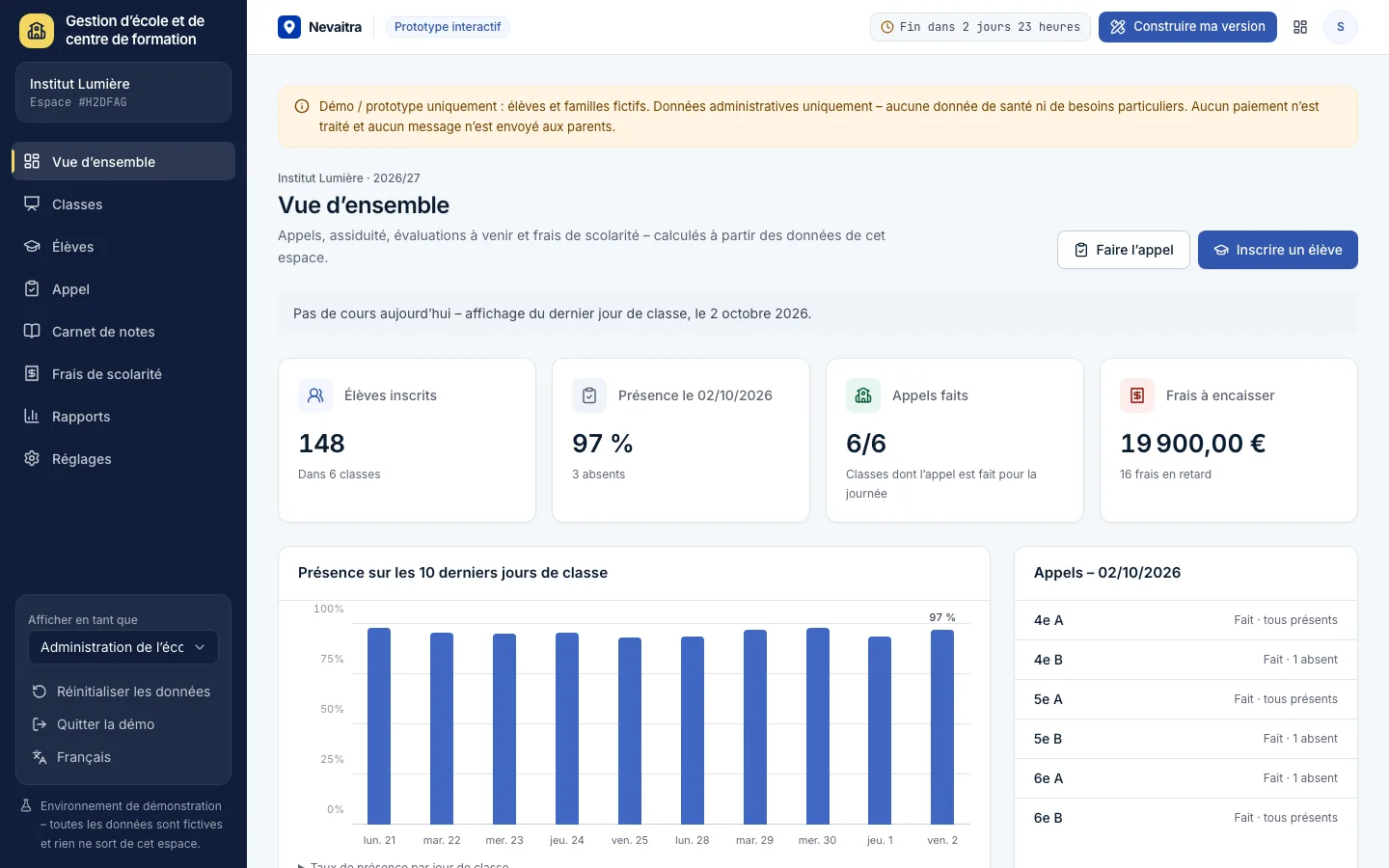Click the Frais à encaisser card icon
Screen dimensions: 1389x868
coord(1137,395)
